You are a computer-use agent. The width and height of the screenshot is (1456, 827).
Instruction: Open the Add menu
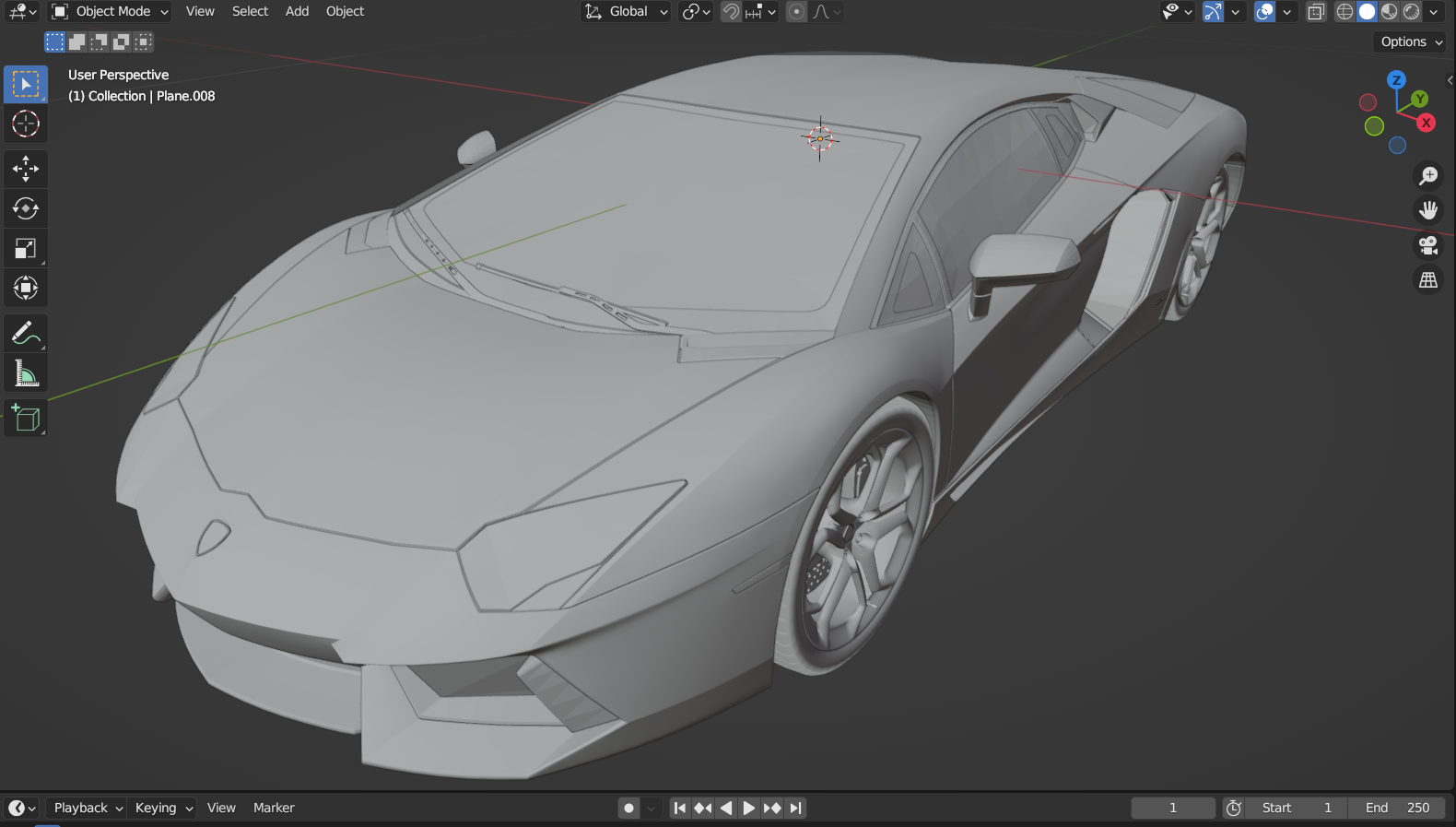pyautogui.click(x=297, y=11)
